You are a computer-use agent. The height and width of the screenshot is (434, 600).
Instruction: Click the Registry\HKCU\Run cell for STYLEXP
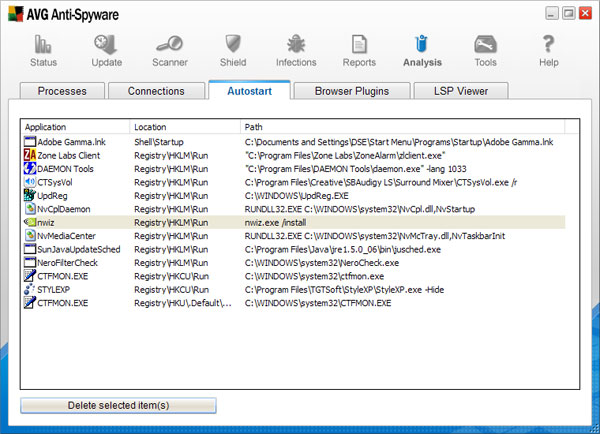pyautogui.click(x=171, y=290)
